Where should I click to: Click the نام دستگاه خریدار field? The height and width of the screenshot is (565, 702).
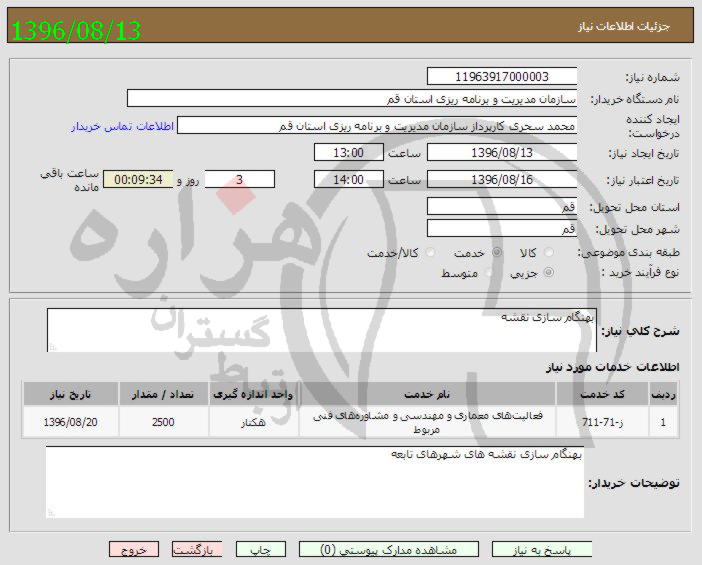pyautogui.click(x=352, y=98)
